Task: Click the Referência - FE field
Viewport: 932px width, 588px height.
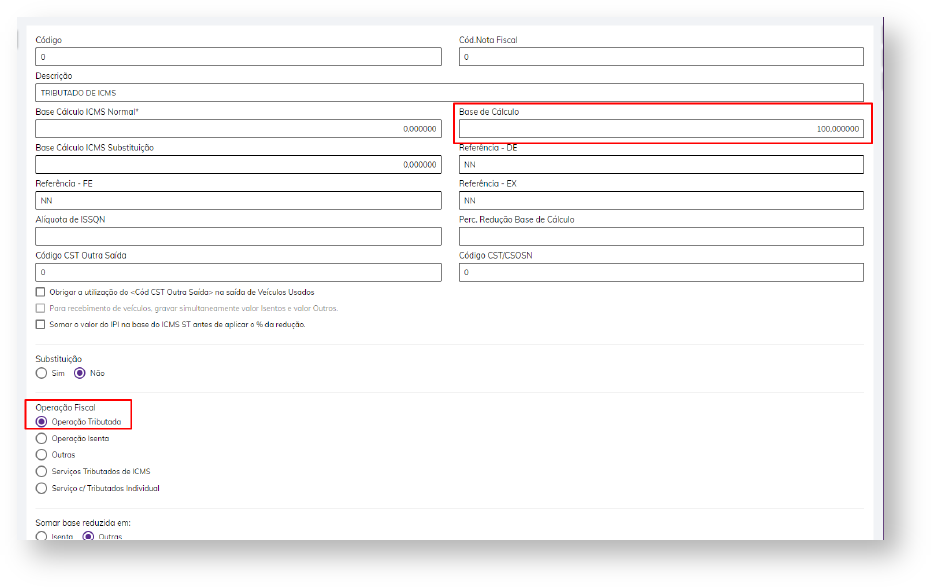Action: tap(238, 200)
